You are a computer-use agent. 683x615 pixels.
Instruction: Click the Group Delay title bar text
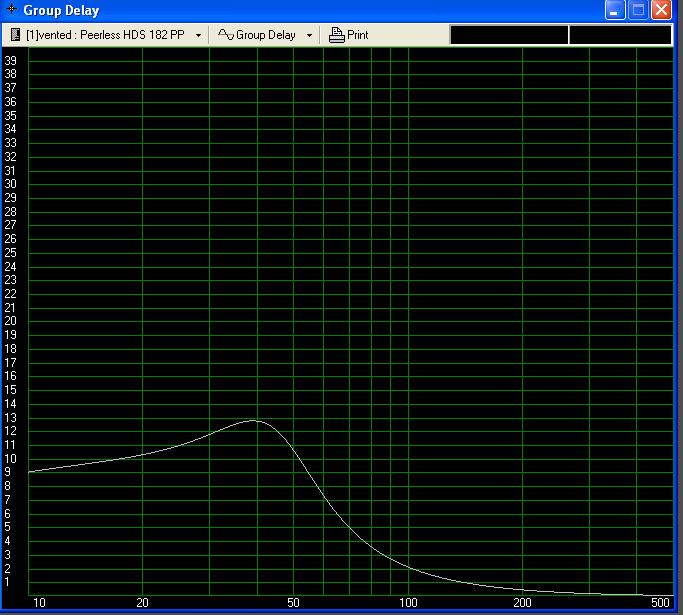tap(61, 10)
